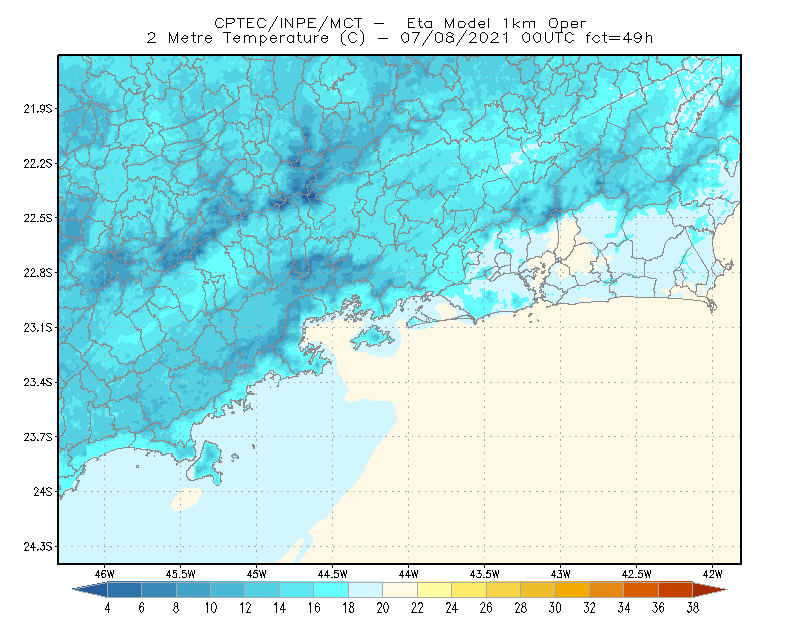
Task: Click the legend number 30
Action: [555, 608]
